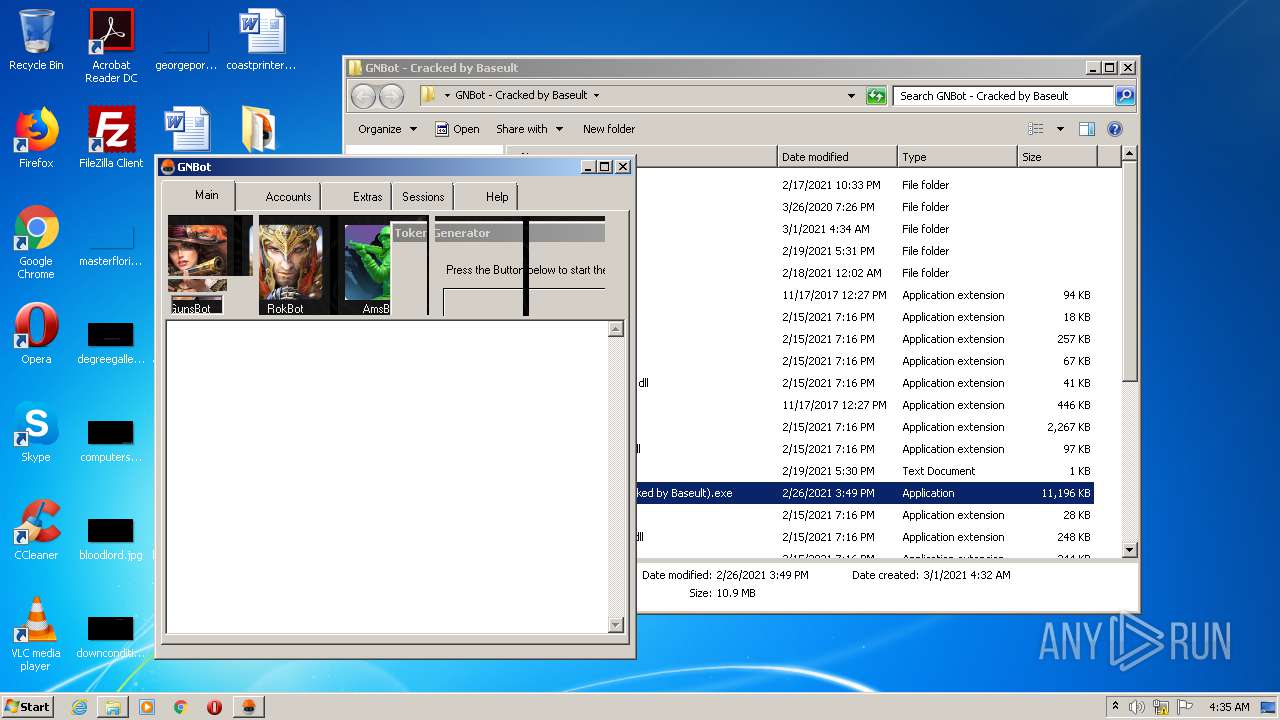
Task: Click the volume speaker tray icon
Action: tap(1137, 707)
